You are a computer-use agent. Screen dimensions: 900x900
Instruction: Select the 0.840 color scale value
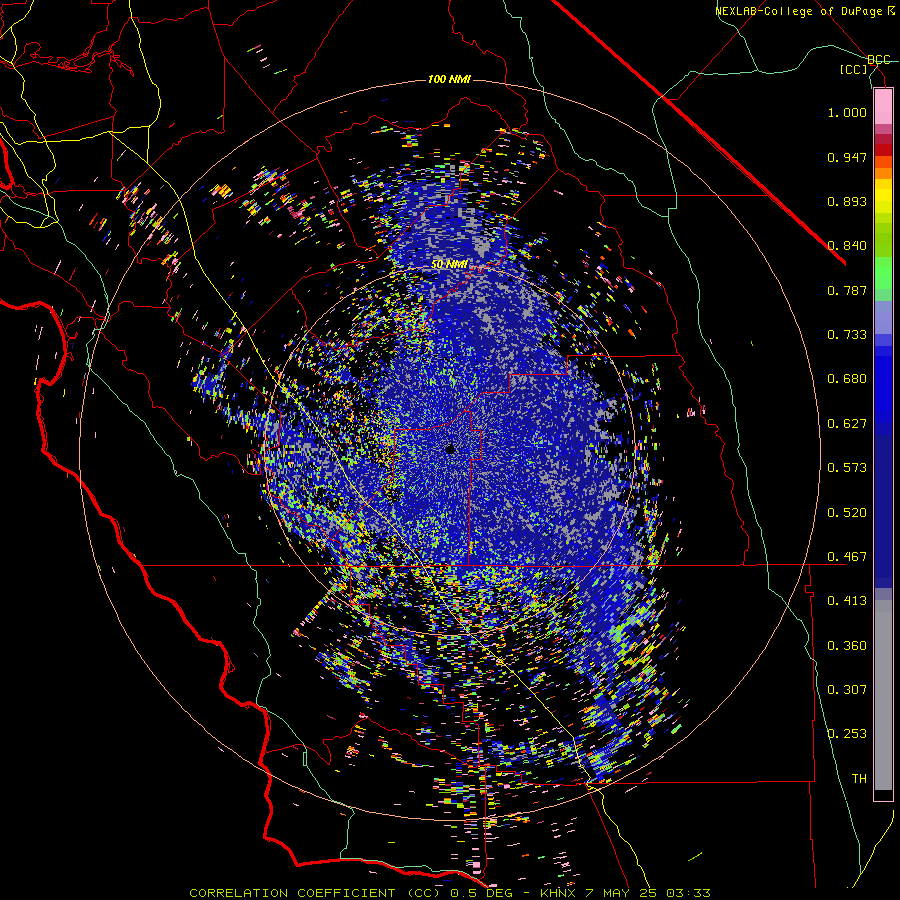[847, 246]
